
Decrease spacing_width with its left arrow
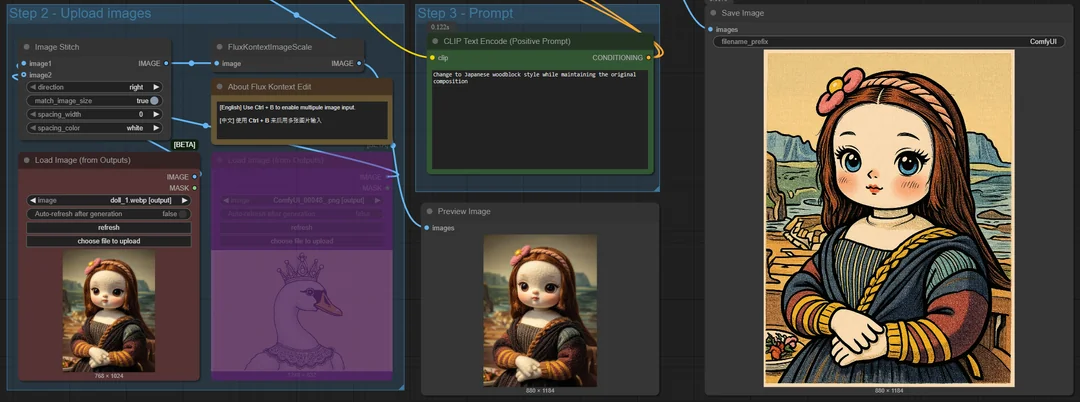32,114
